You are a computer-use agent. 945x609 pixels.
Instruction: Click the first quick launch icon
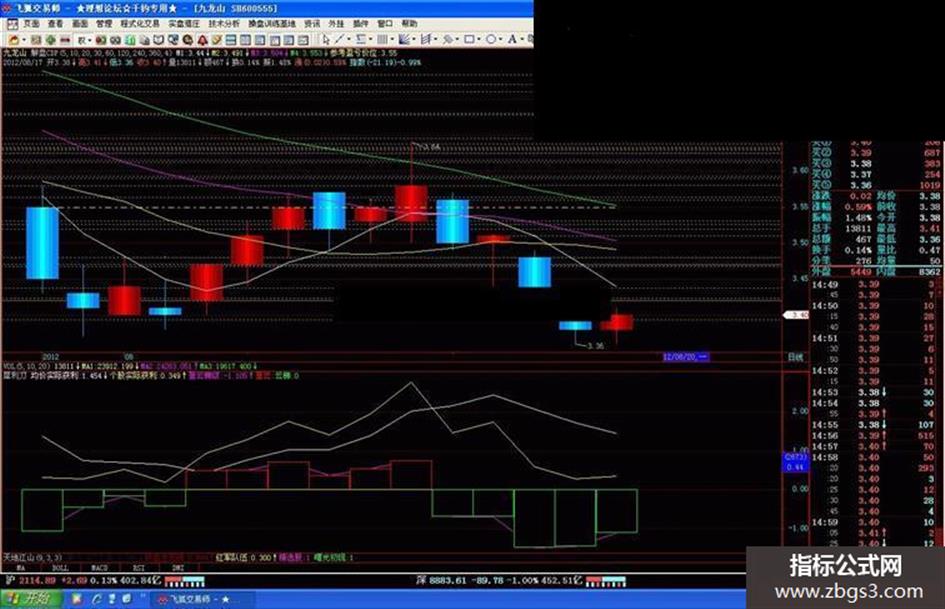[x=77, y=599]
